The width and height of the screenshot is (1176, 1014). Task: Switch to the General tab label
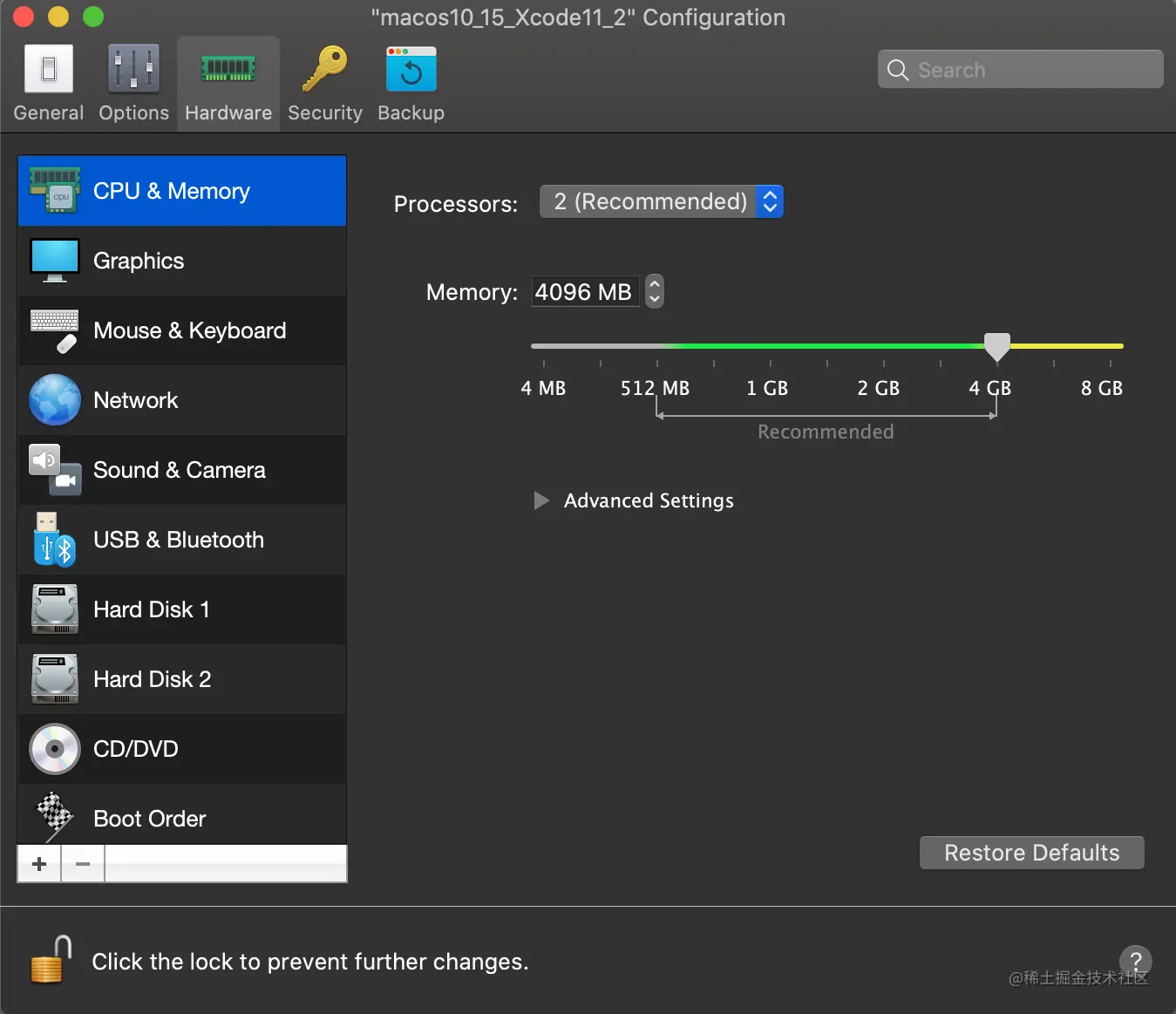tap(49, 112)
